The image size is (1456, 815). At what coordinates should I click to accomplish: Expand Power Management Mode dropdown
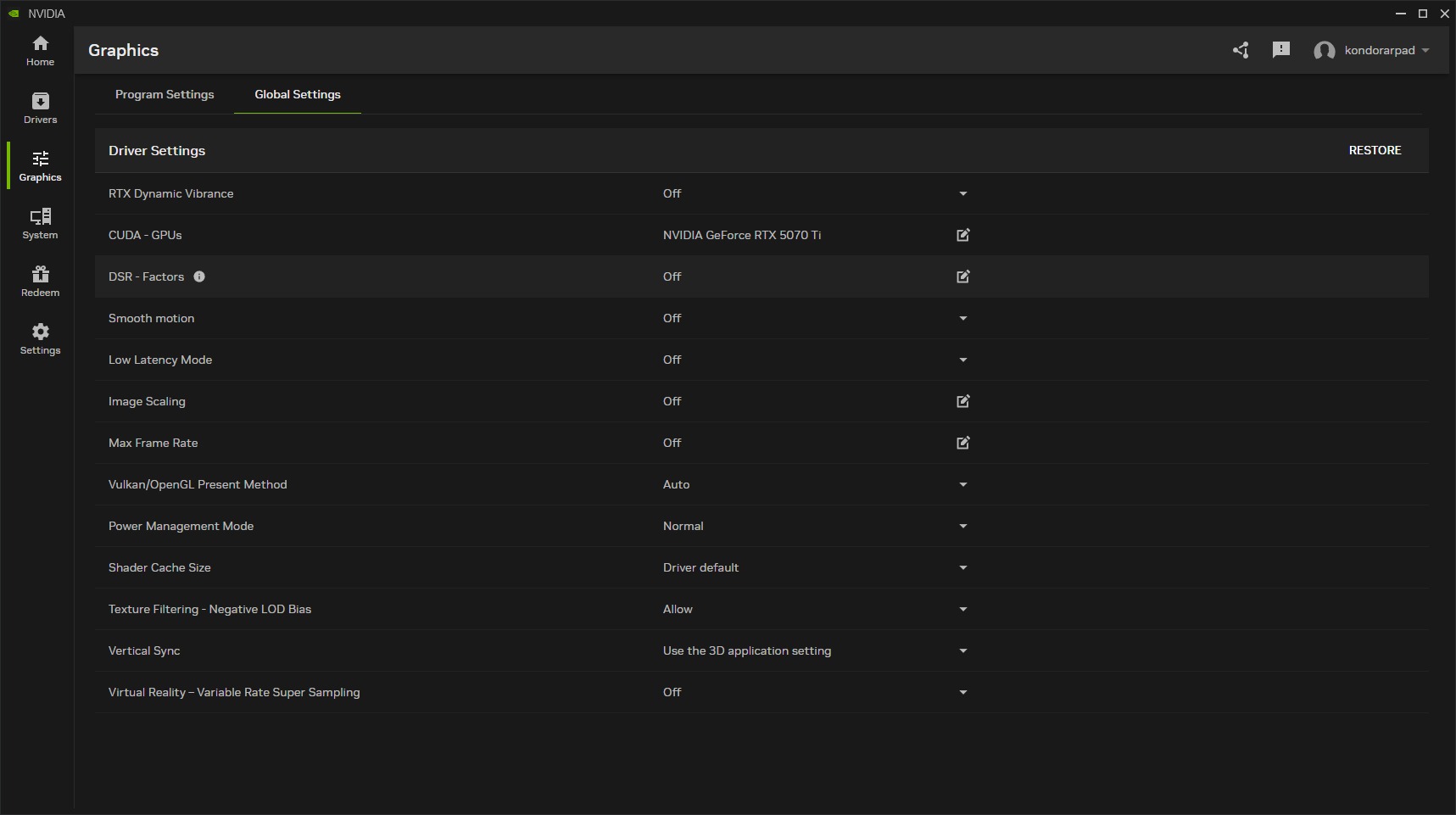coord(963,526)
